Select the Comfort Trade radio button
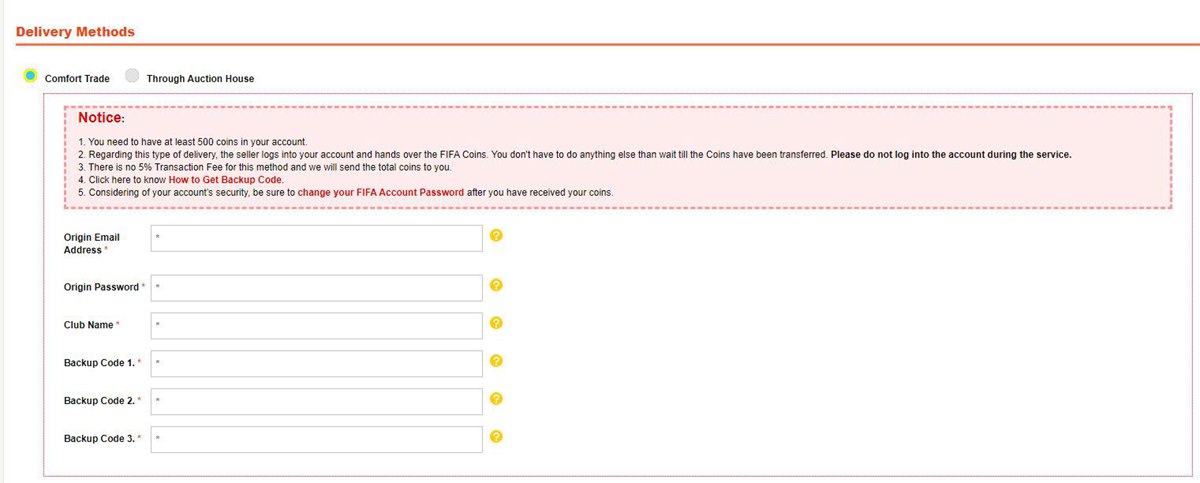Viewport: 1200px width, 483px height. pyautogui.click(x=30, y=75)
